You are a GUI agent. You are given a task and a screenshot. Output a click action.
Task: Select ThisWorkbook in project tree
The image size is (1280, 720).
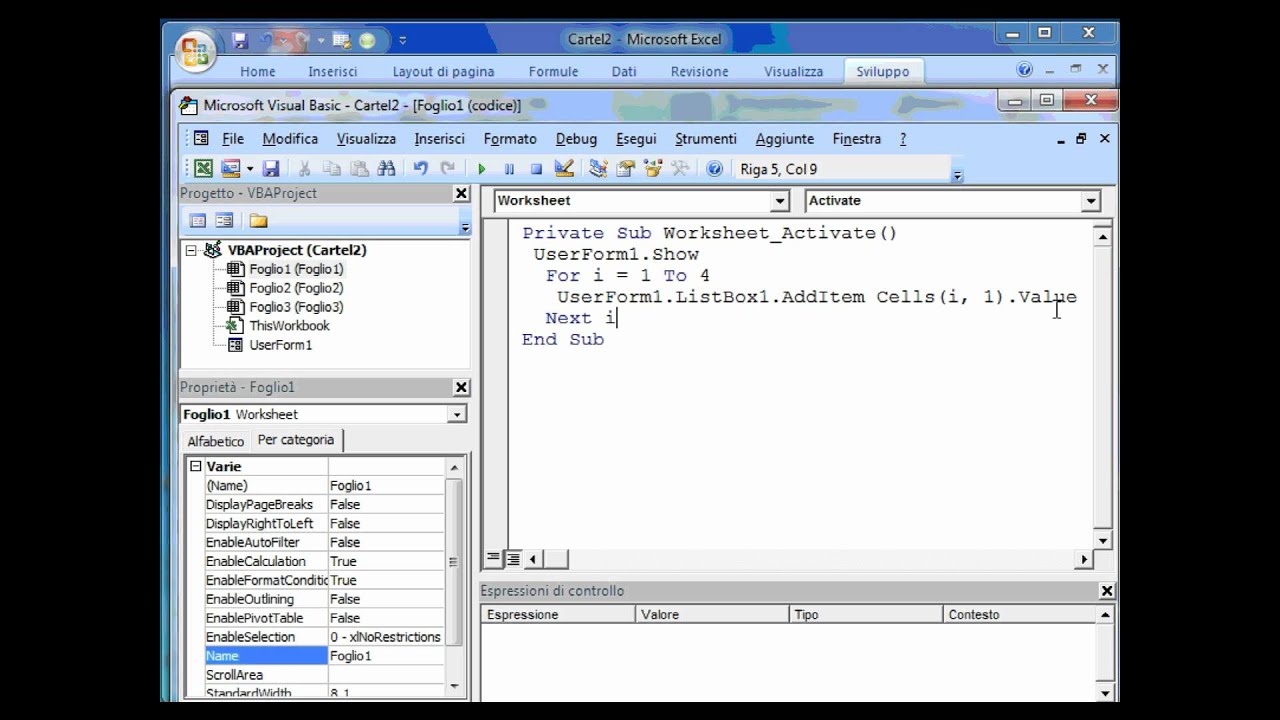289,326
